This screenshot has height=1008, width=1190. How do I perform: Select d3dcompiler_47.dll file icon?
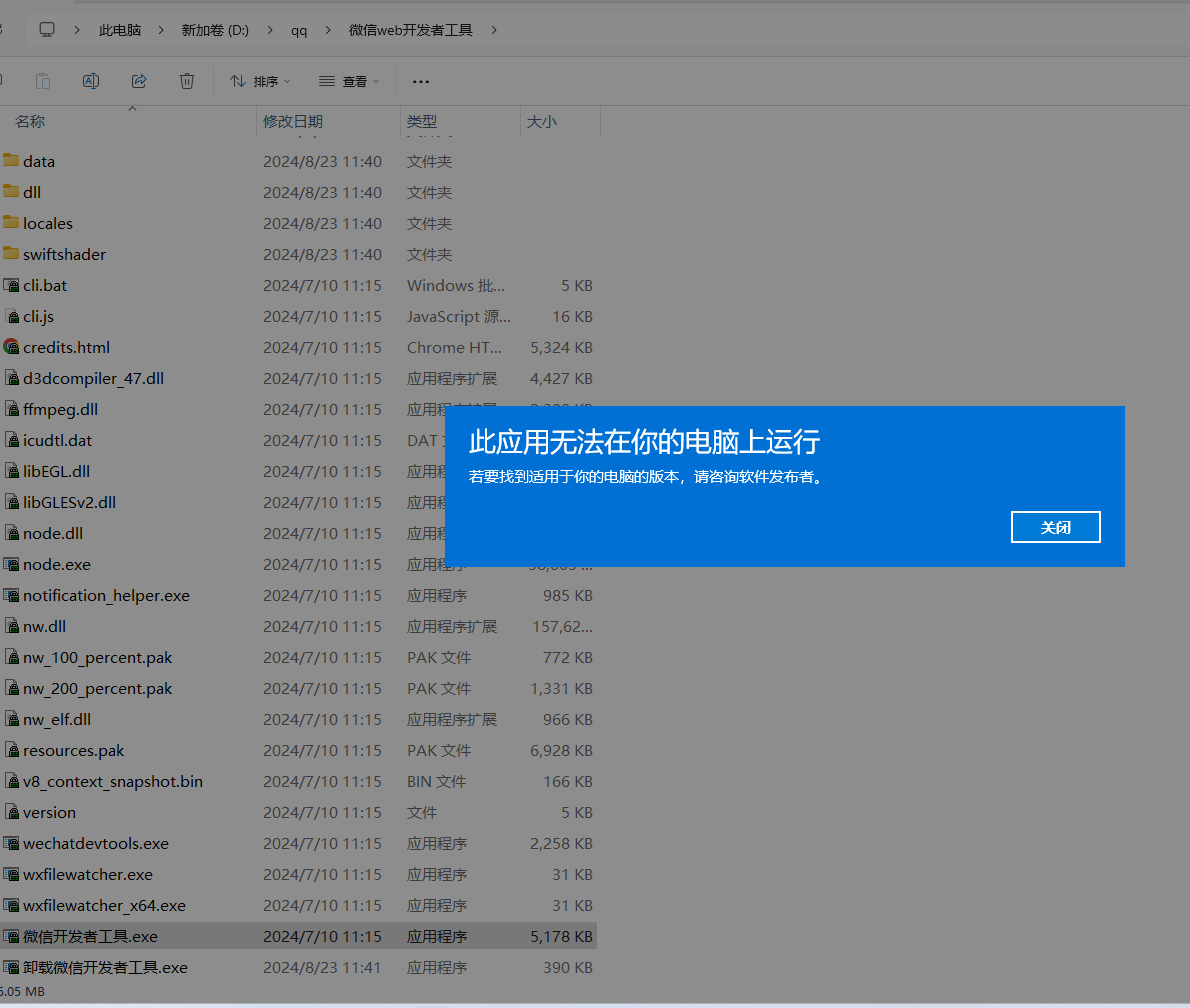coord(11,378)
